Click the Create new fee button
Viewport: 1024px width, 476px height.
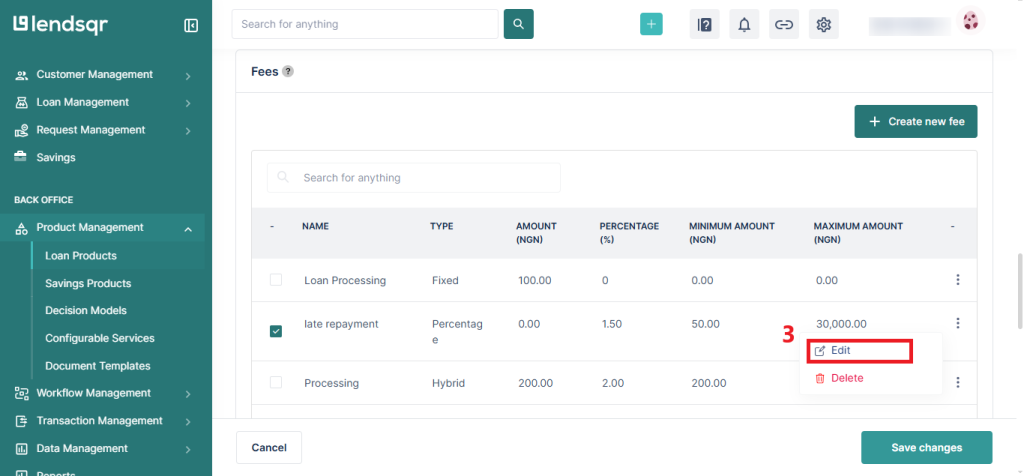pos(915,121)
